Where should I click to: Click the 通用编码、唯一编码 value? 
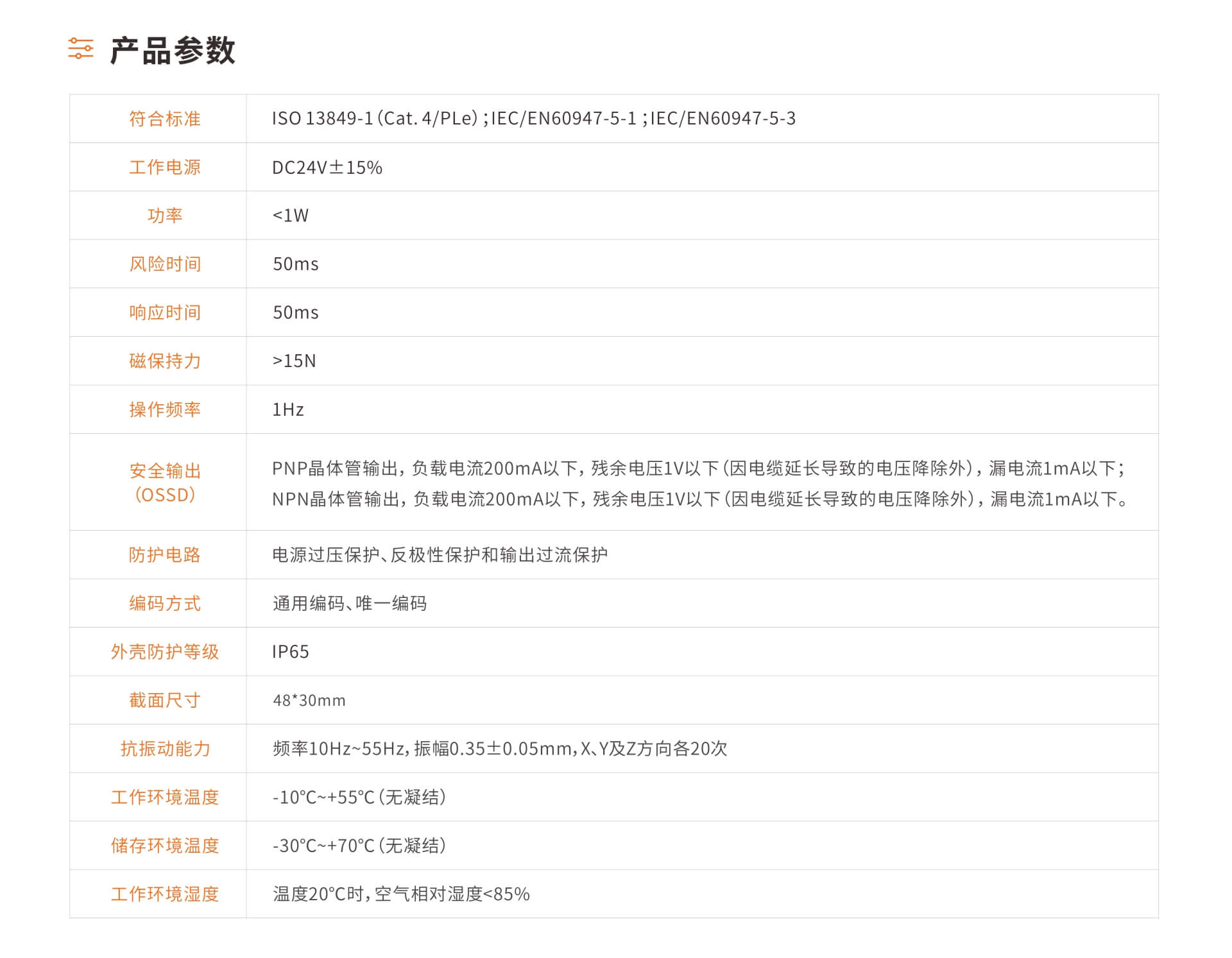point(350,603)
